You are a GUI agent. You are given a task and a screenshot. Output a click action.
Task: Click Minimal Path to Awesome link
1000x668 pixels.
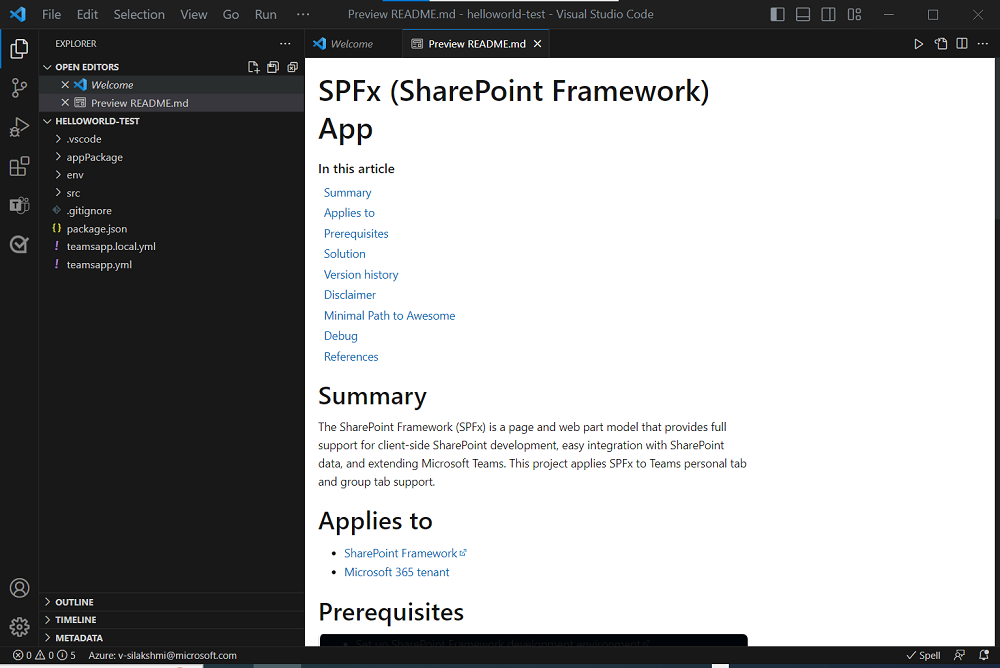click(390, 316)
